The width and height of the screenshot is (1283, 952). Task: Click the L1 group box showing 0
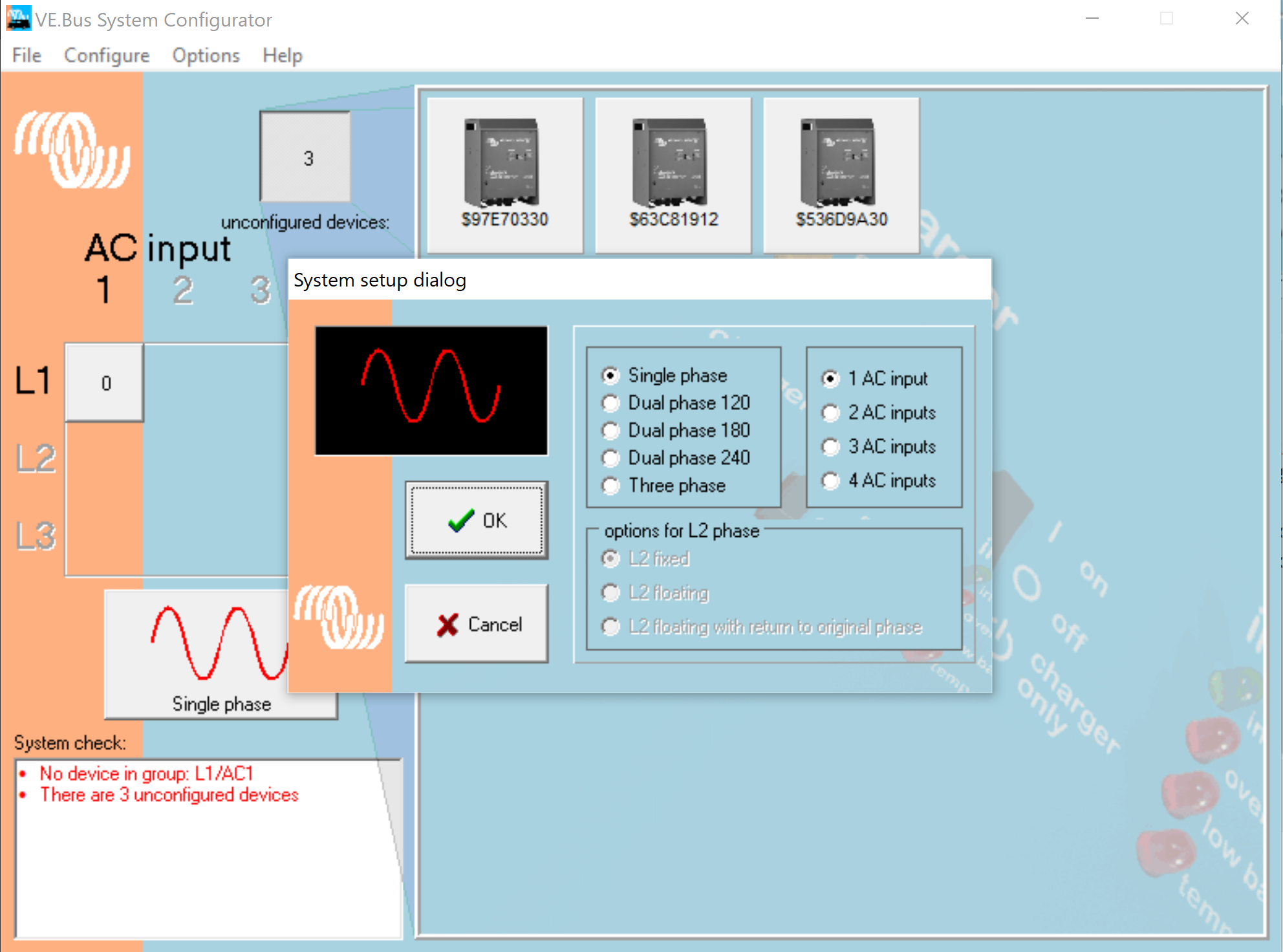coord(105,383)
